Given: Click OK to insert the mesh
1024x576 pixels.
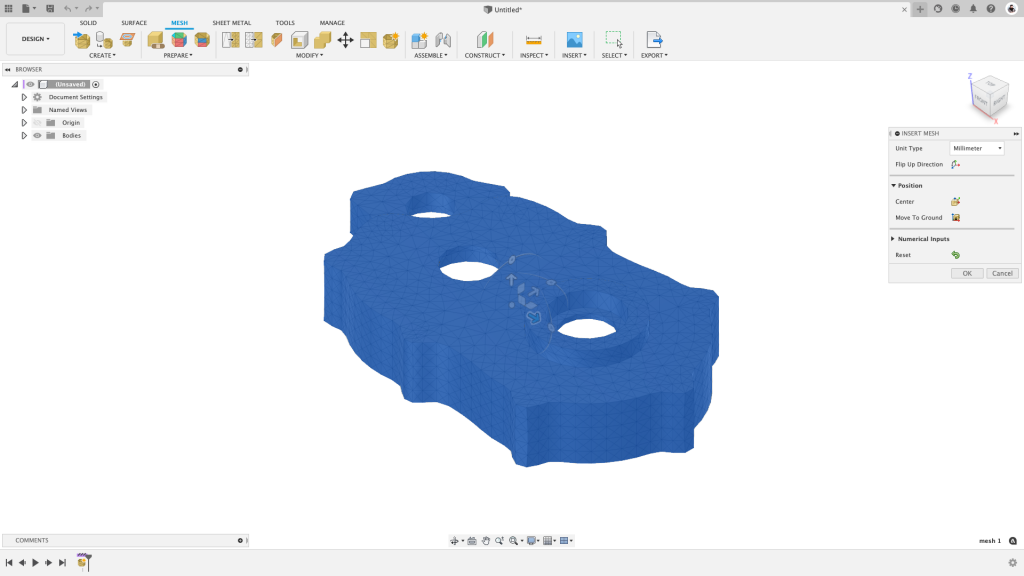Looking at the screenshot, I should pyautogui.click(x=966, y=273).
